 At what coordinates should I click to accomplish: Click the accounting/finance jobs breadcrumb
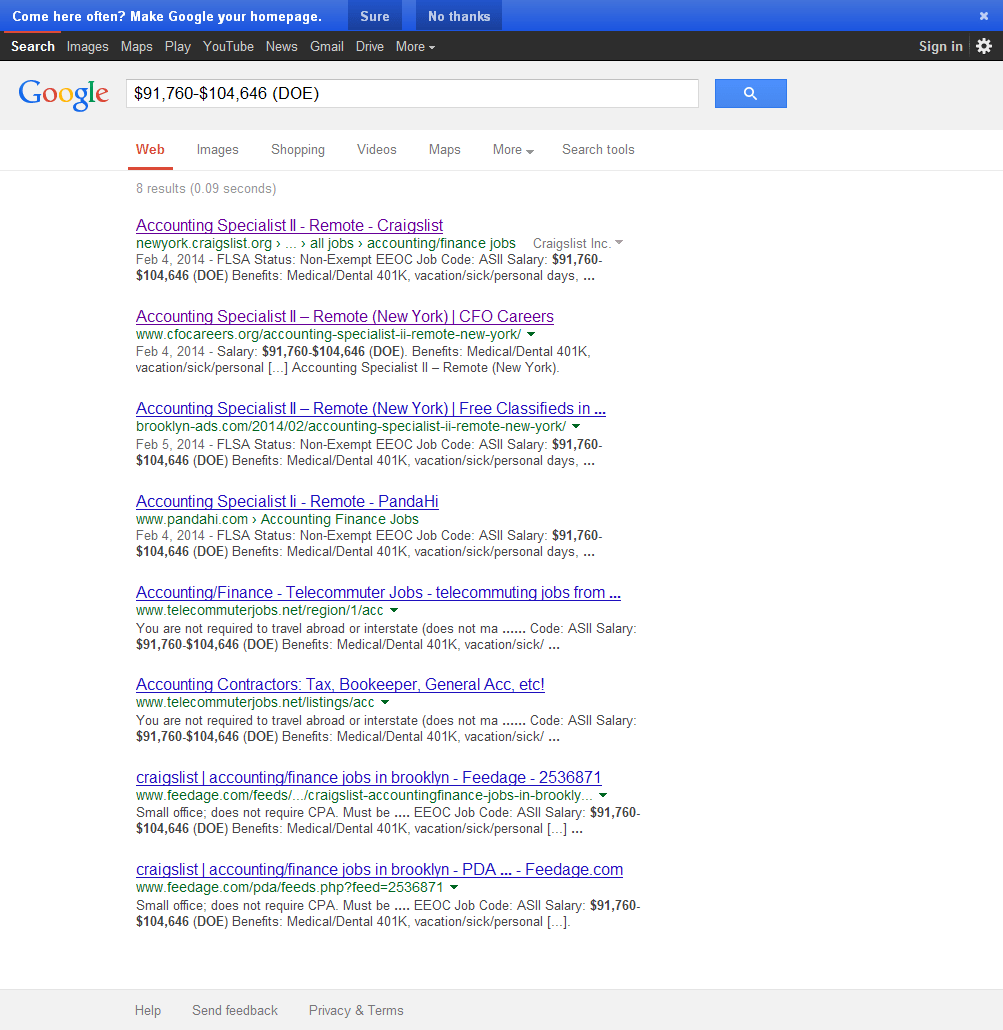pos(441,243)
